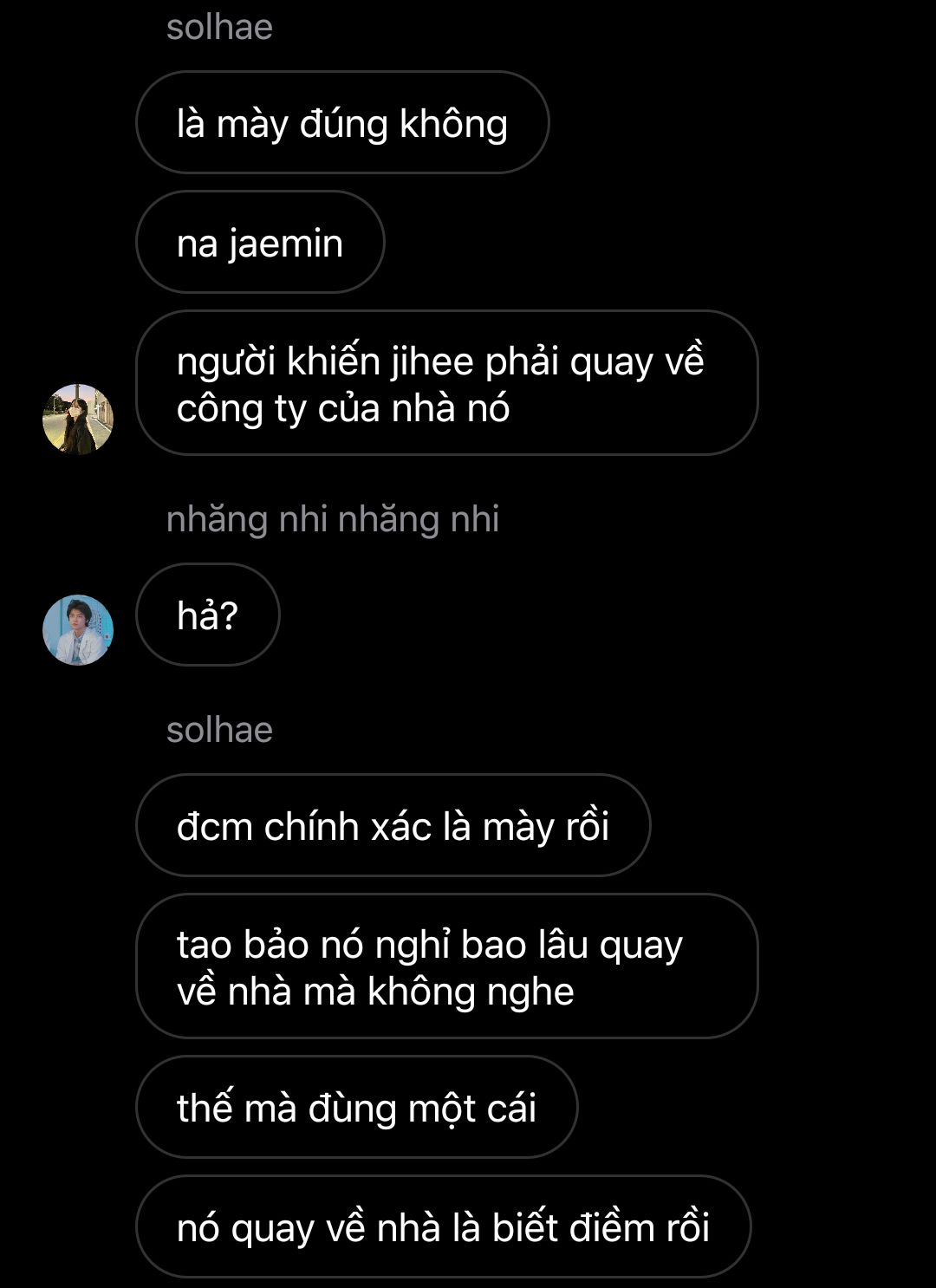Tap the 'nó quay về nhà là biết điềm rồi' message
This screenshot has width=936, height=1288.
click(x=444, y=1226)
